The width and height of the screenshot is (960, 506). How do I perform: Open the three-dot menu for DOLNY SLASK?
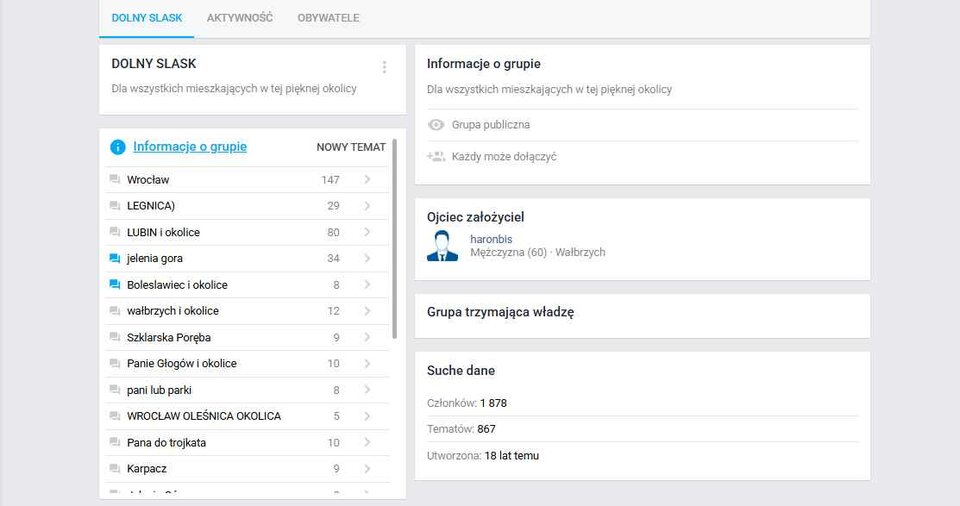coord(384,67)
